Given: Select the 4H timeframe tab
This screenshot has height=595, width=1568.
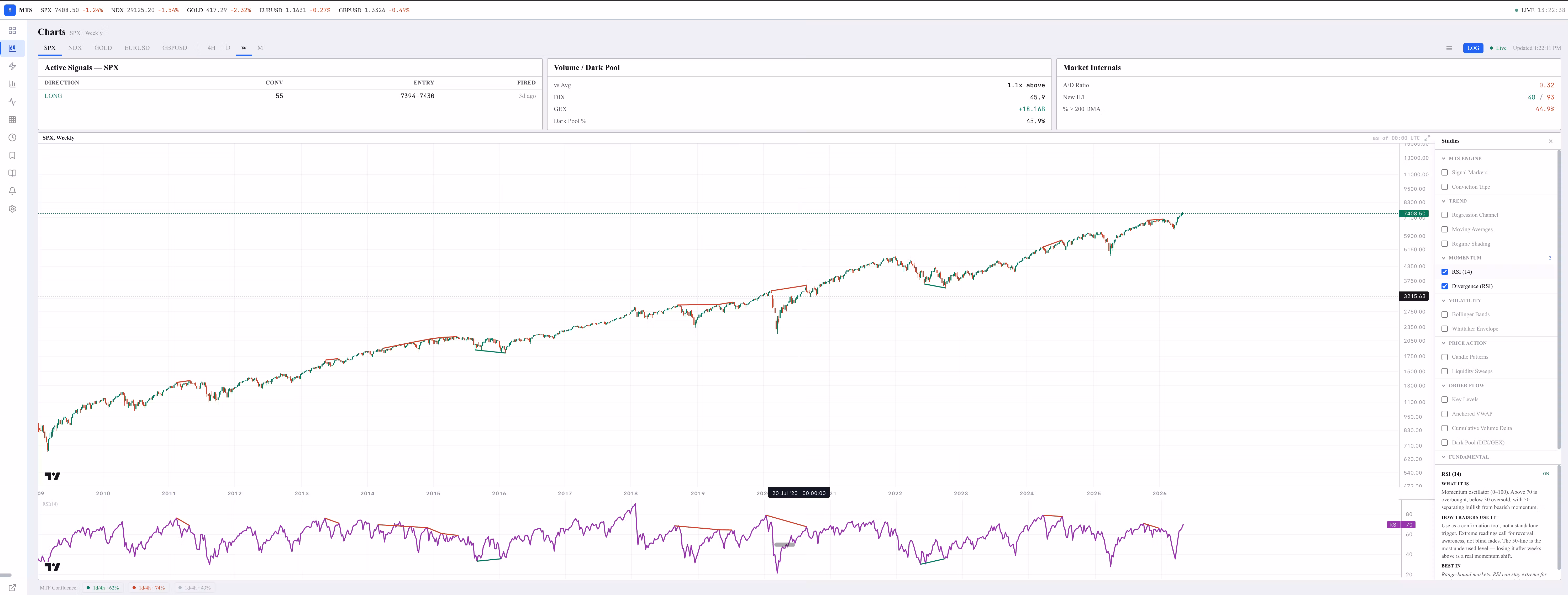Looking at the screenshot, I should (x=211, y=48).
